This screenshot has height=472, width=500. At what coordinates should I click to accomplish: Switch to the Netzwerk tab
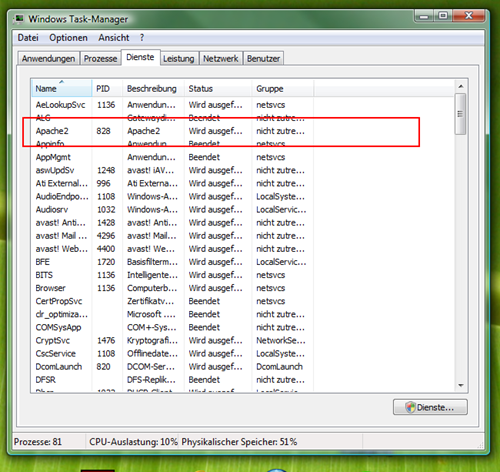[221, 58]
